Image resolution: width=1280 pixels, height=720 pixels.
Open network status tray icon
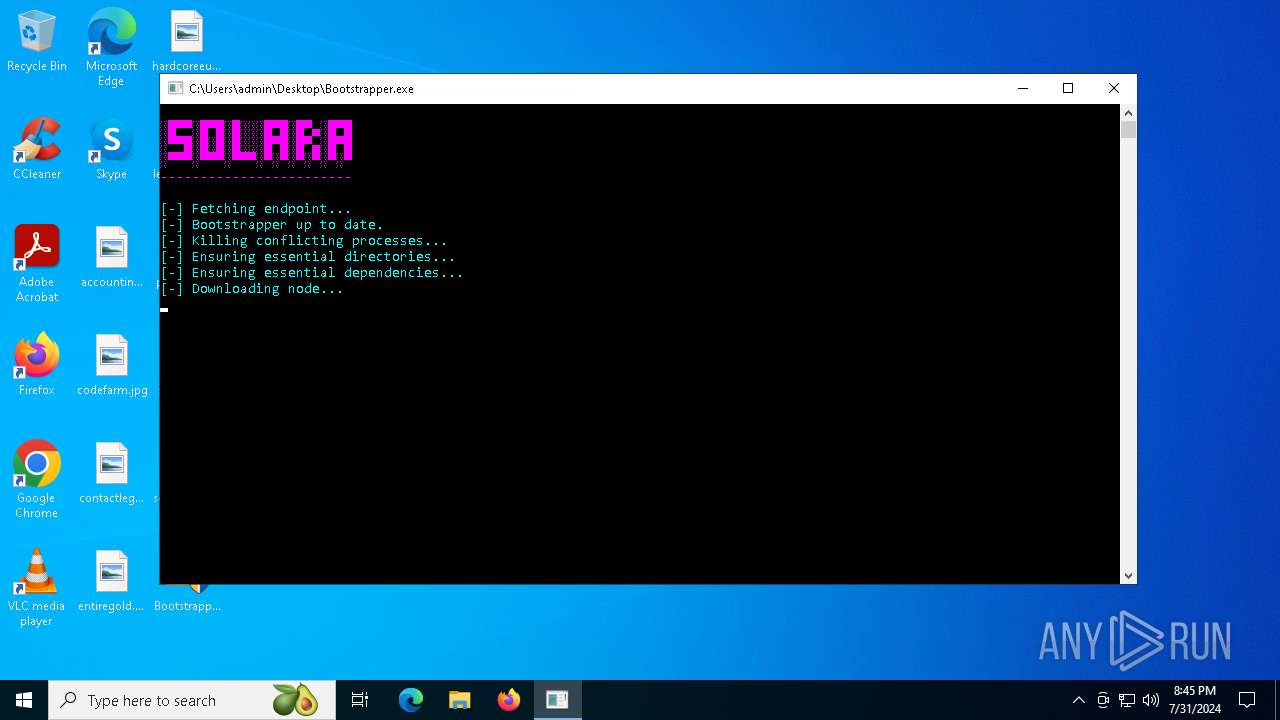pos(1127,700)
